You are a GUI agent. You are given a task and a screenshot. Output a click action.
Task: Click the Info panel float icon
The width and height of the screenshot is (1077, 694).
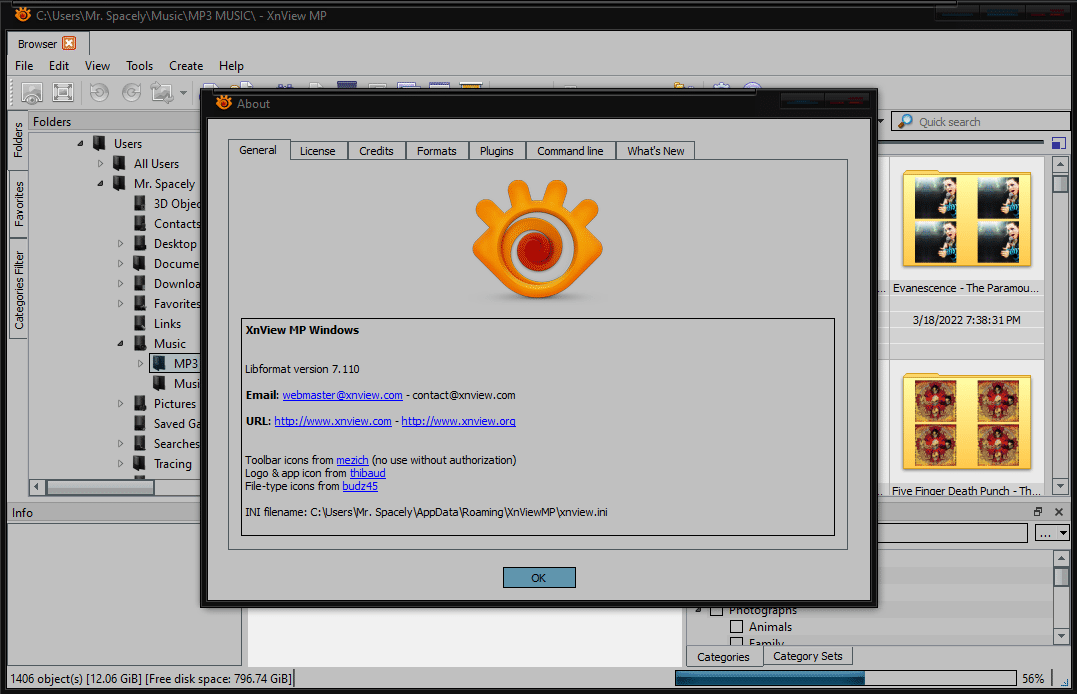click(1038, 512)
